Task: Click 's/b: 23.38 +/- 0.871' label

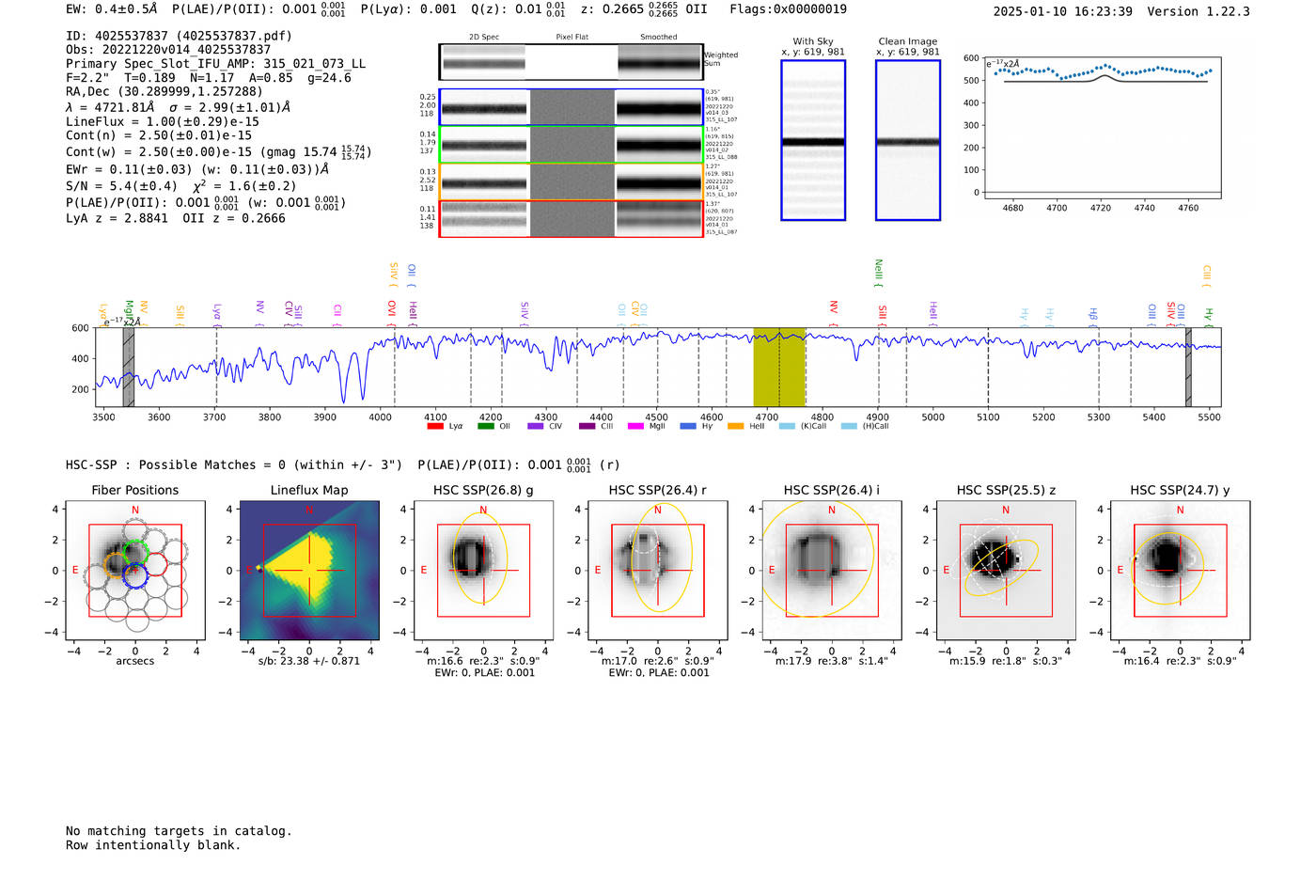Action: [309, 661]
